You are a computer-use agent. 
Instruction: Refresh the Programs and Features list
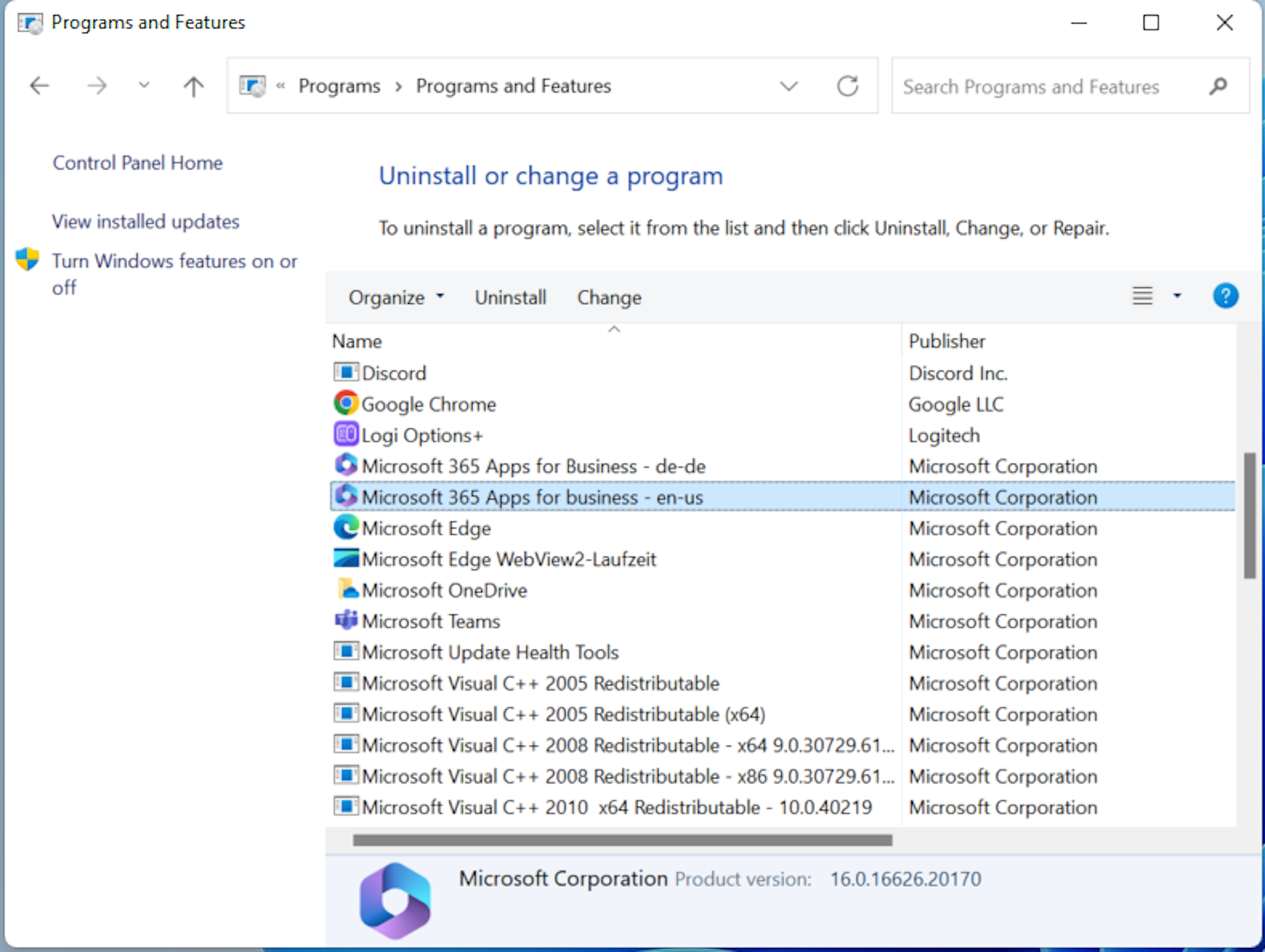pos(847,86)
